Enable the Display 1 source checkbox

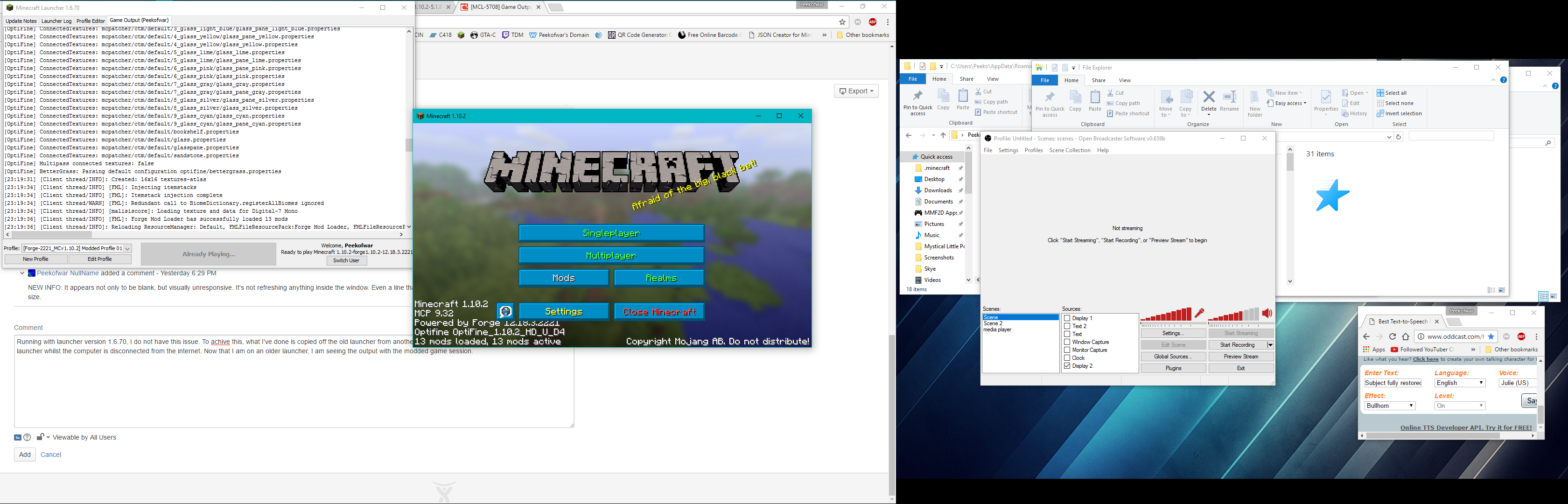coord(1067,318)
